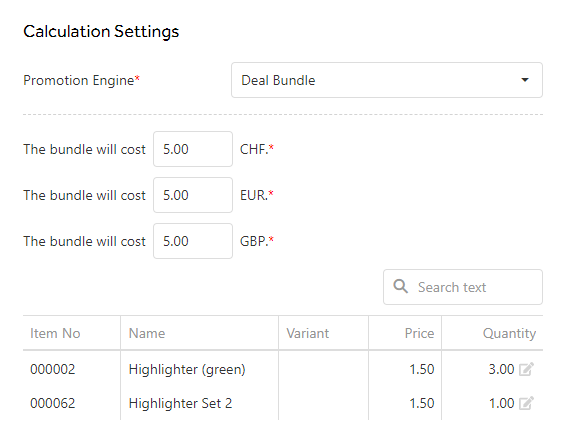Edit quantity for Highlighter (green)
Screen dimensions: 579x438
point(526,369)
